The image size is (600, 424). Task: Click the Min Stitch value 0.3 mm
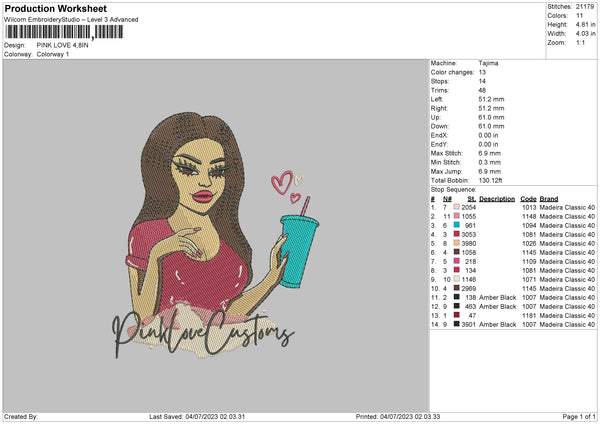click(x=489, y=162)
